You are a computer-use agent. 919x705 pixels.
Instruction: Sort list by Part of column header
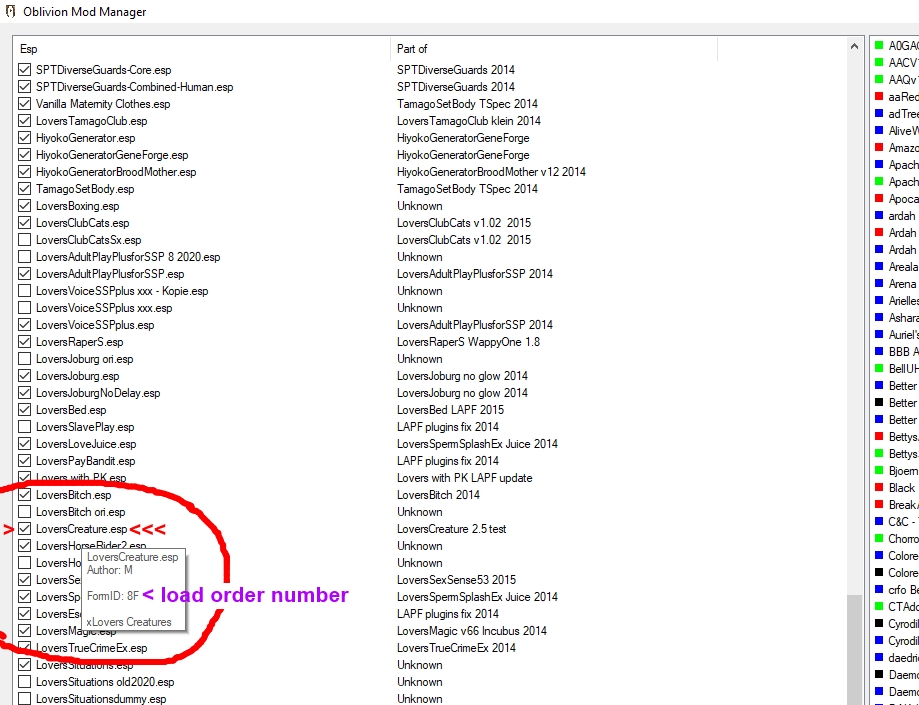coord(554,49)
